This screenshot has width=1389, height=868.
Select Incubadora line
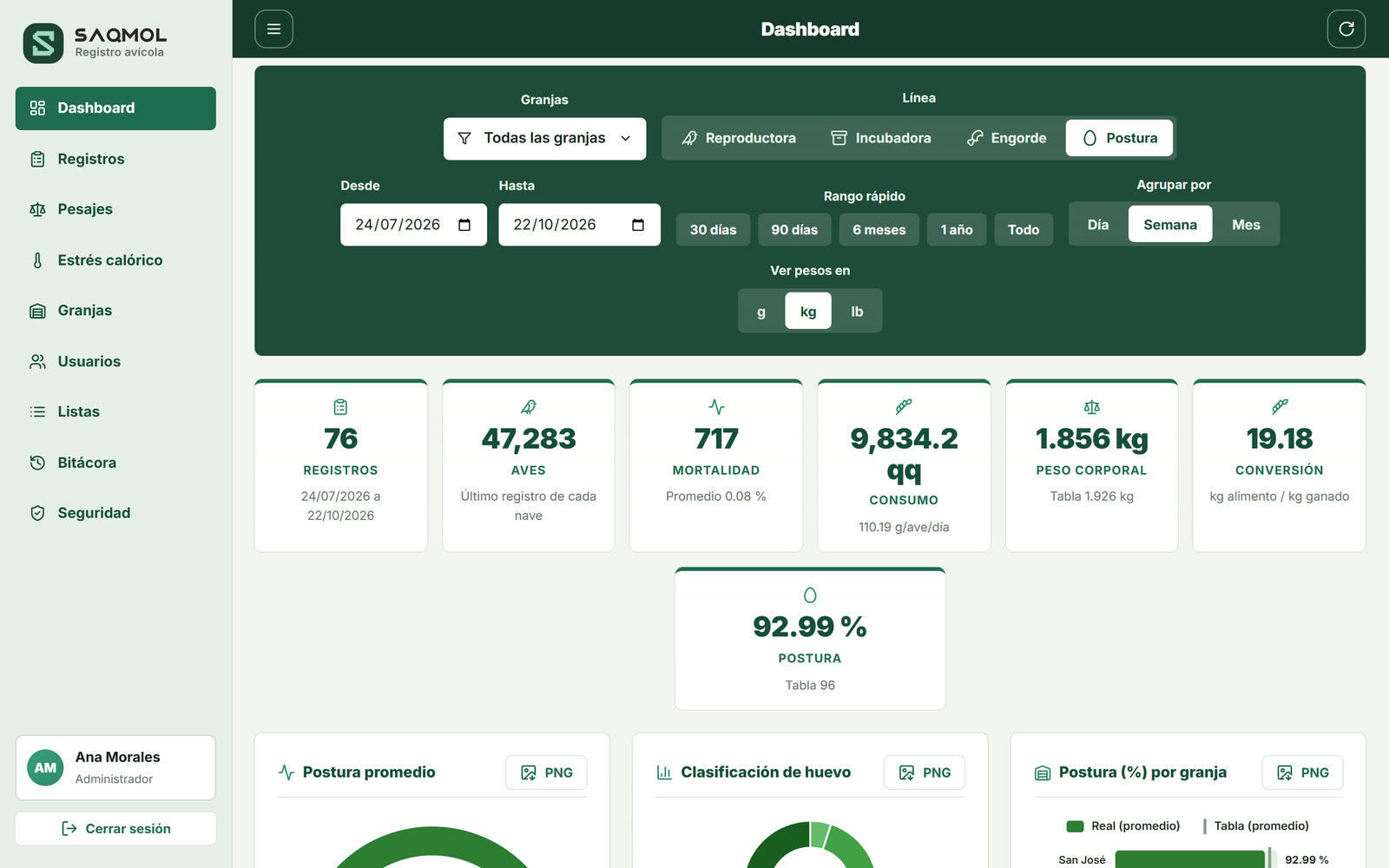[x=881, y=138]
